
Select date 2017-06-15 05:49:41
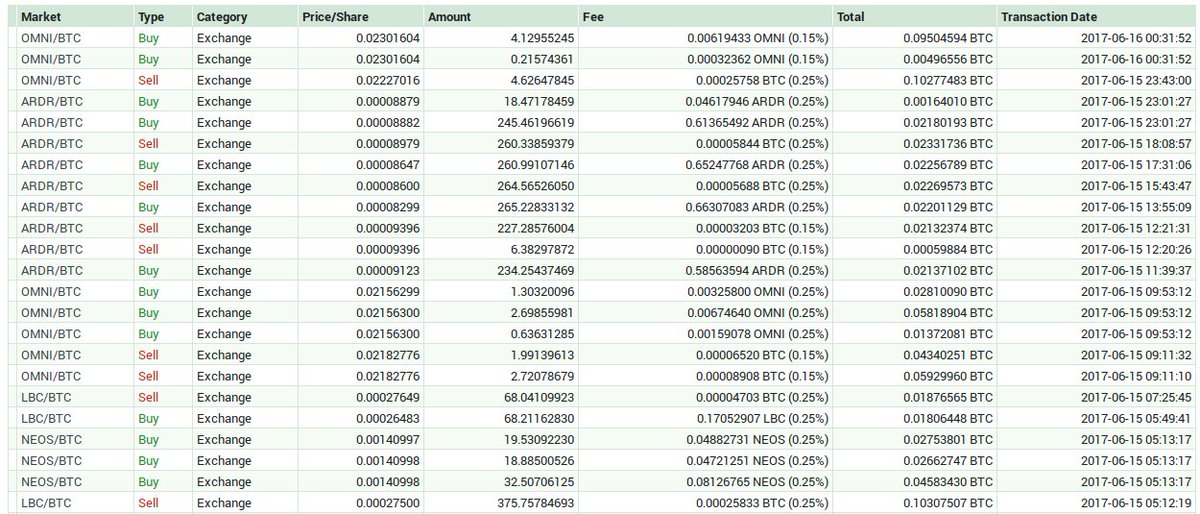coord(1136,418)
